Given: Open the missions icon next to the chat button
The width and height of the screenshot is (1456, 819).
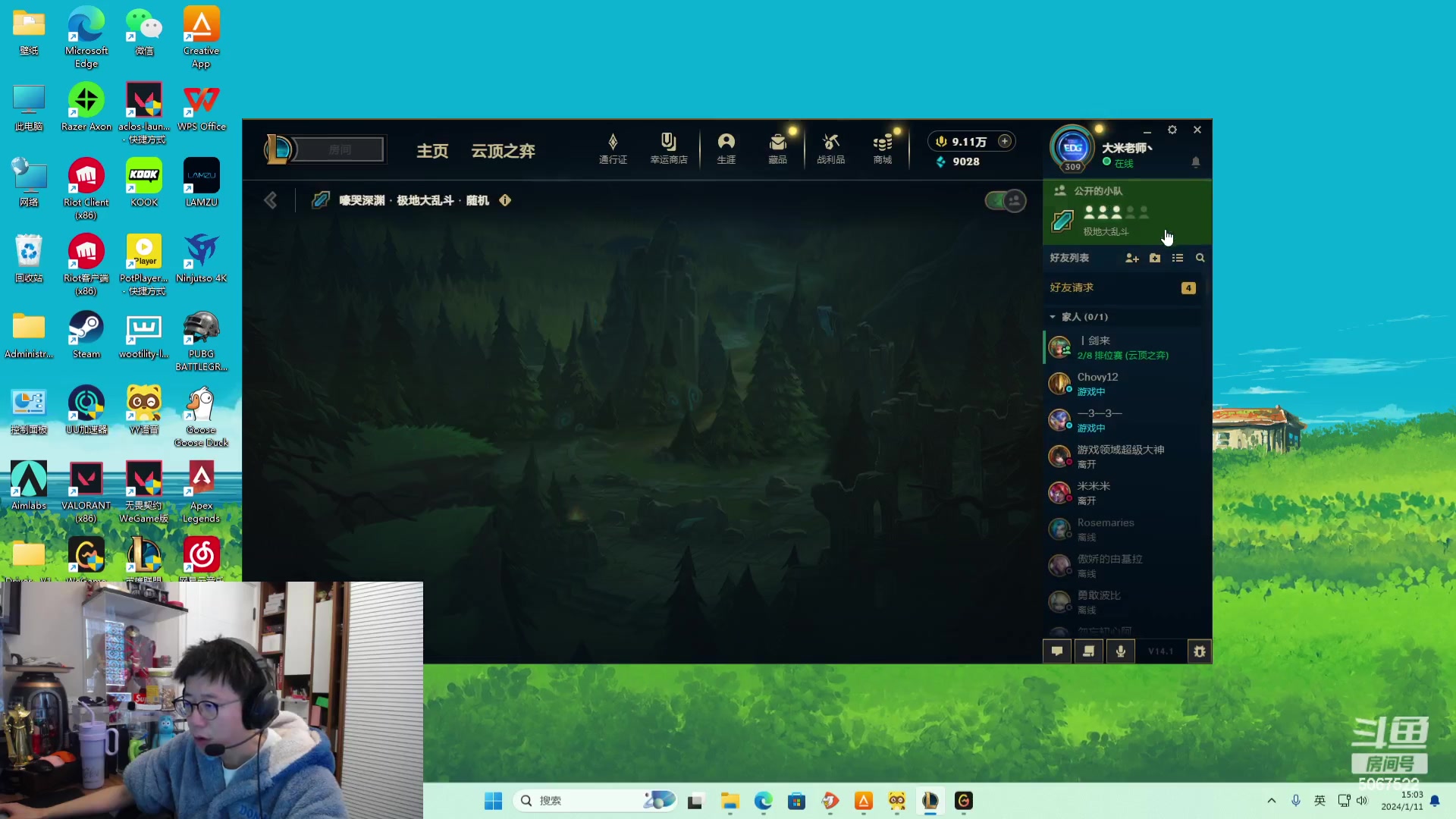Looking at the screenshot, I should [1088, 651].
